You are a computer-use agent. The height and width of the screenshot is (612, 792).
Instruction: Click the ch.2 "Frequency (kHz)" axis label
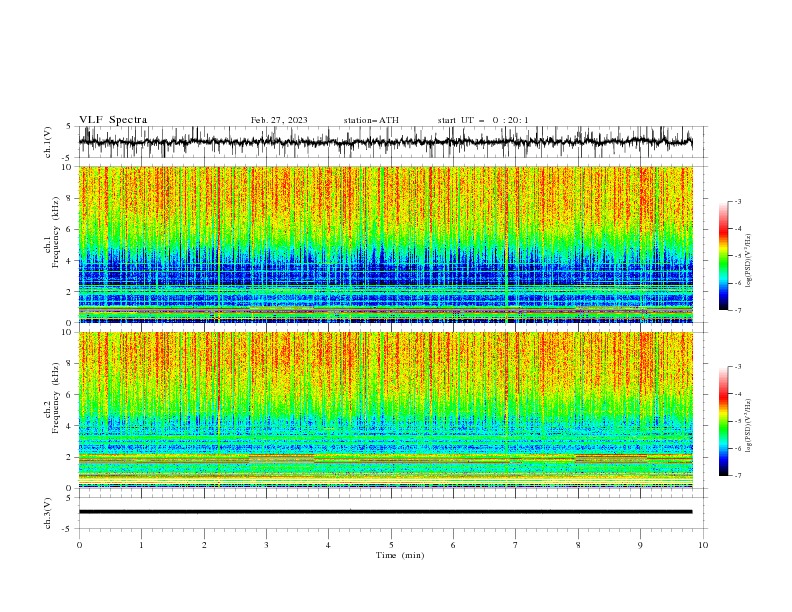55,398
